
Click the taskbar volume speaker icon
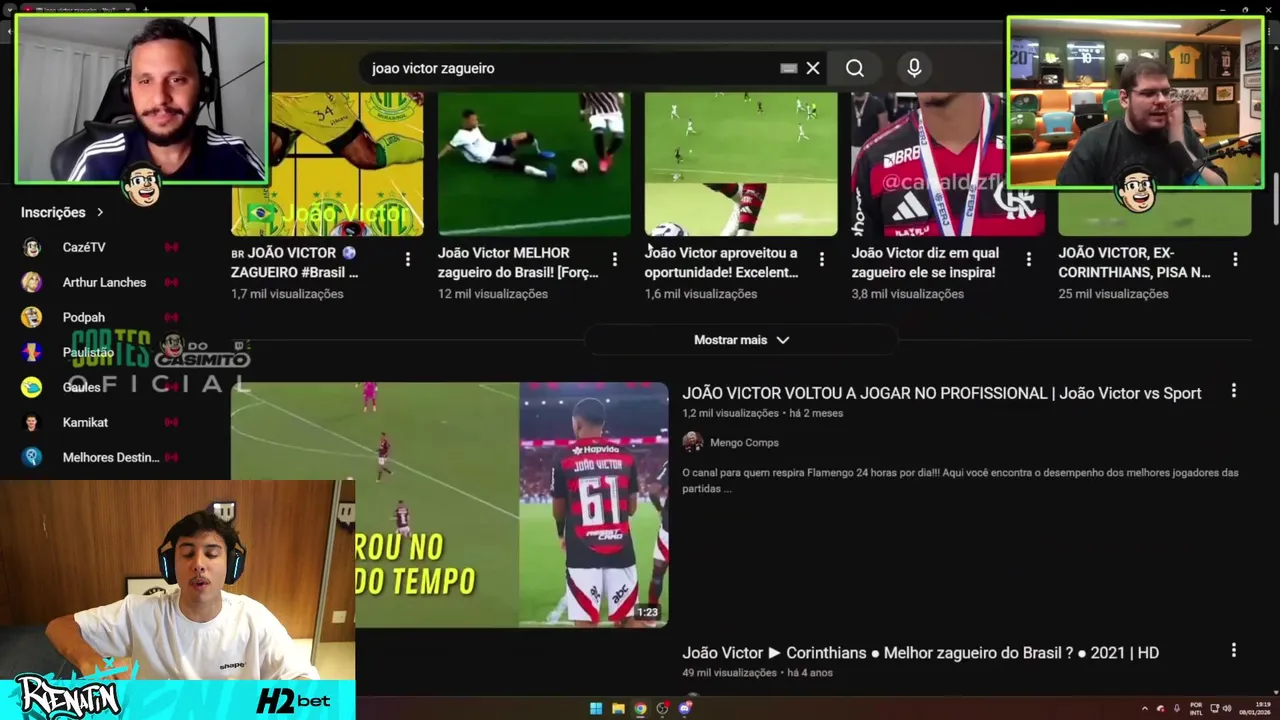[1227, 708]
